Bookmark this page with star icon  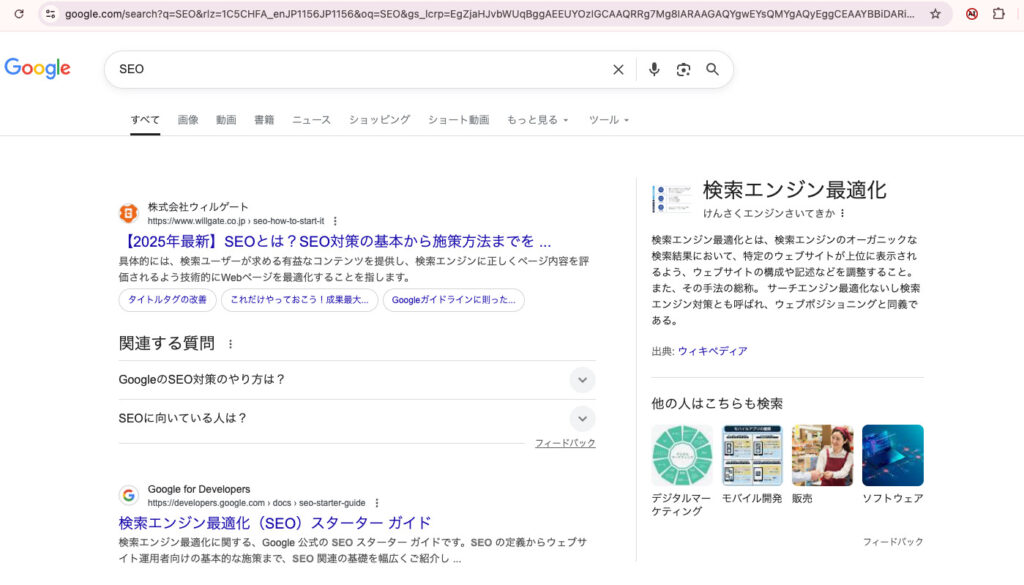[935, 14]
